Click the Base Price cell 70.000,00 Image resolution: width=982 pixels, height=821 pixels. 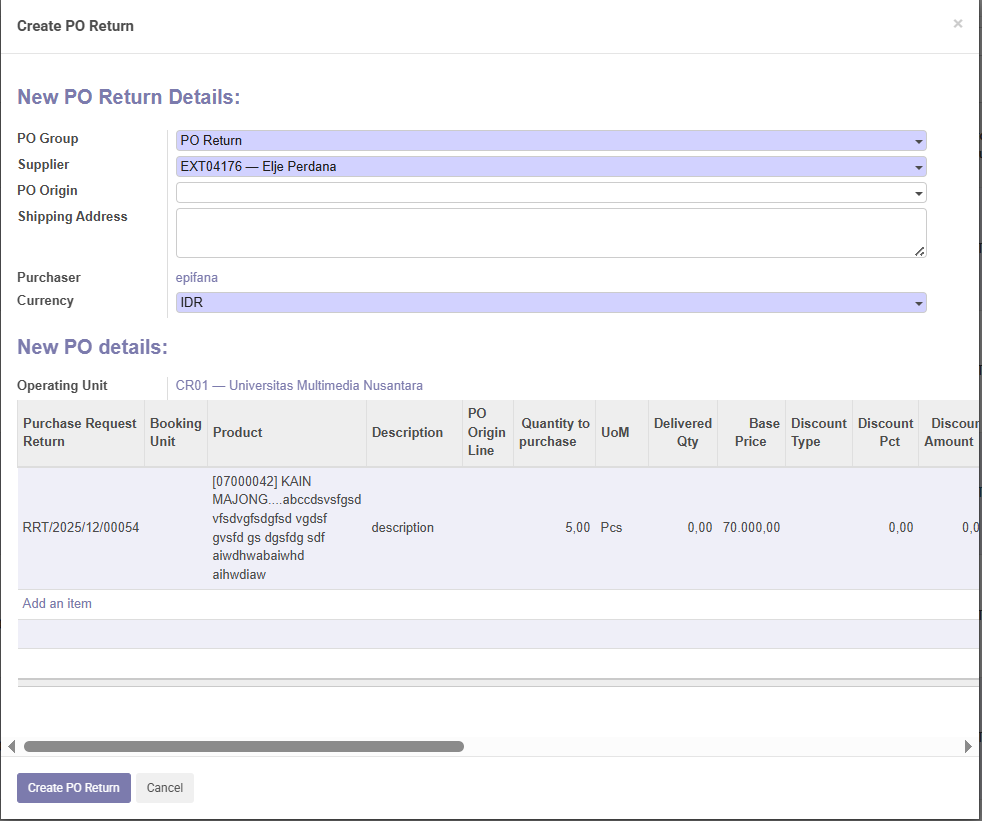pyautogui.click(x=751, y=527)
